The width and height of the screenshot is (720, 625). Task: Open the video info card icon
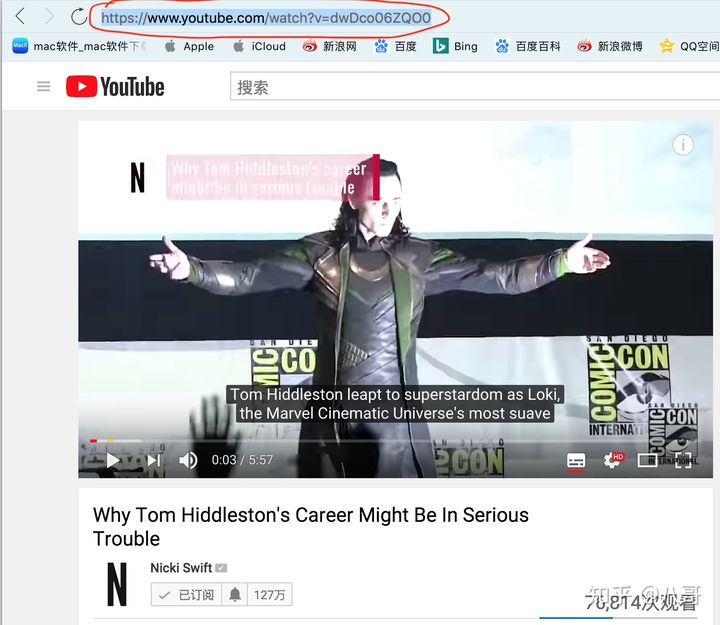683,145
